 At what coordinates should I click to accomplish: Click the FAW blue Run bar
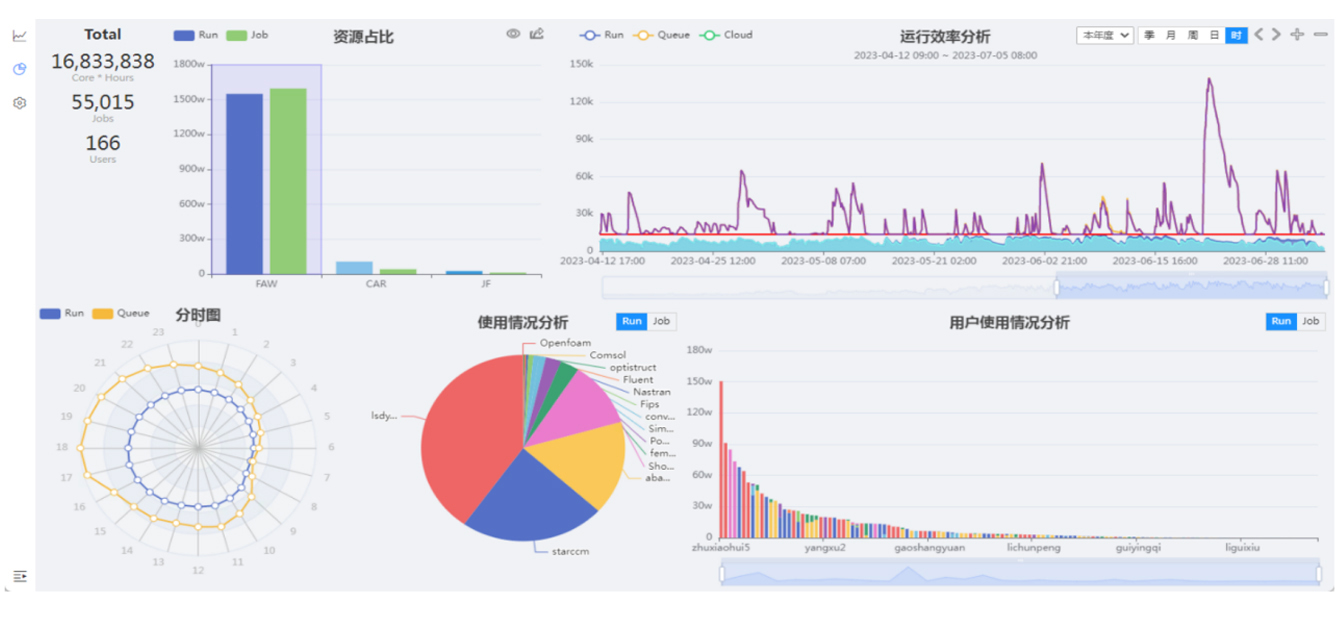pos(244,184)
